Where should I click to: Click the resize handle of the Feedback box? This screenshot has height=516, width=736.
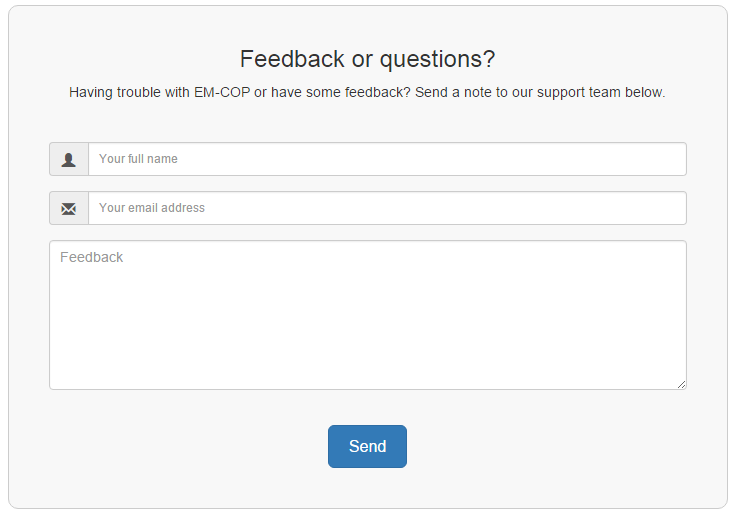pos(681,384)
